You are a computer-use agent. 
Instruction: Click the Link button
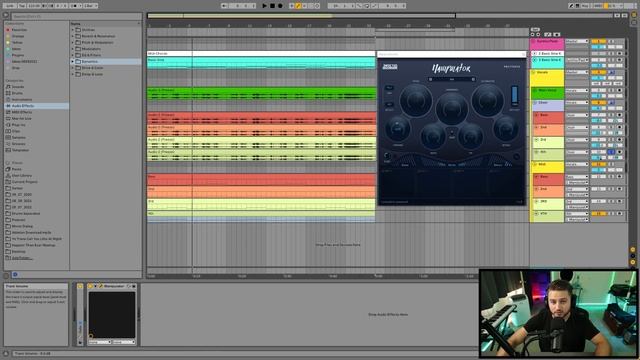[x=9, y=6]
